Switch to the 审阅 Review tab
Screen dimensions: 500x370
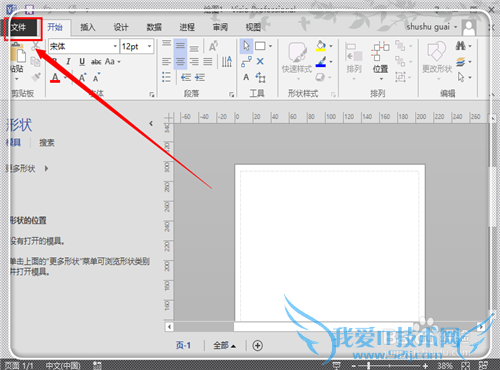click(220, 27)
